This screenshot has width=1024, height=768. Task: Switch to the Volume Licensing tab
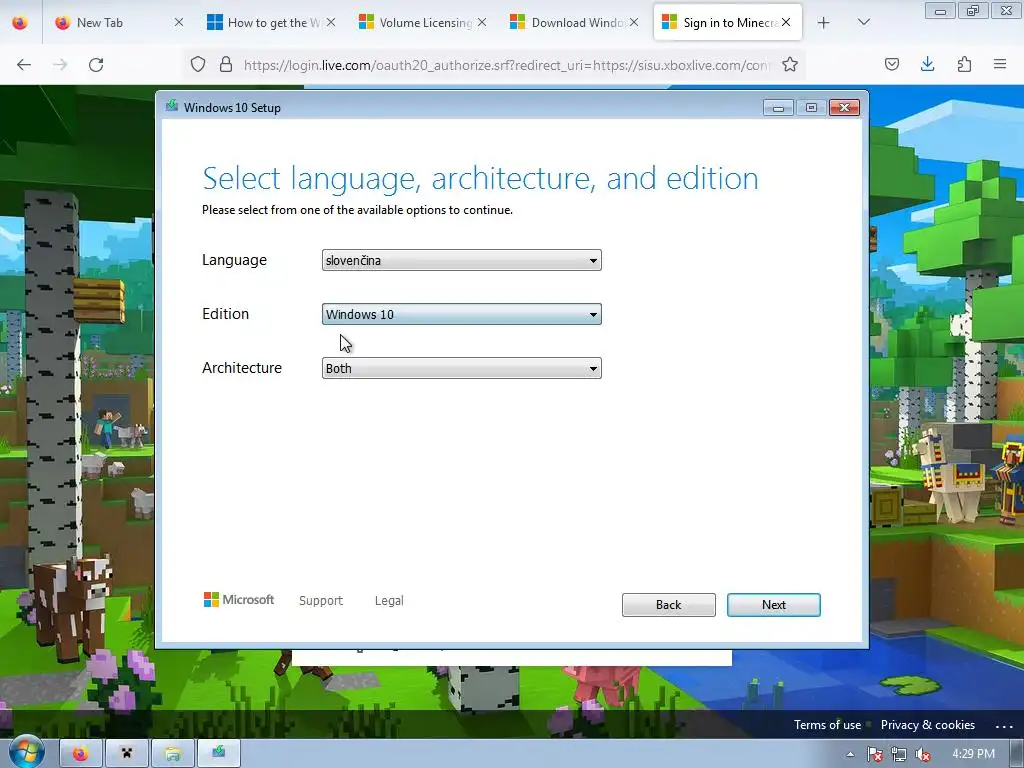point(425,23)
